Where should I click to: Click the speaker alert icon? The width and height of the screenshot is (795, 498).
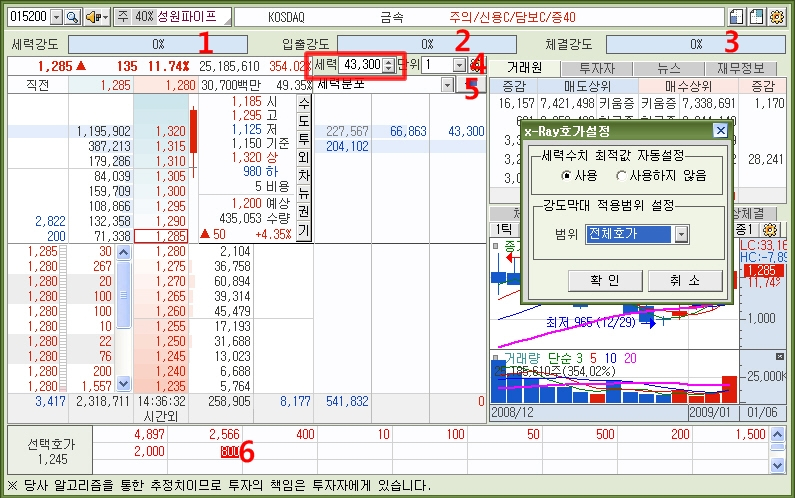point(93,17)
